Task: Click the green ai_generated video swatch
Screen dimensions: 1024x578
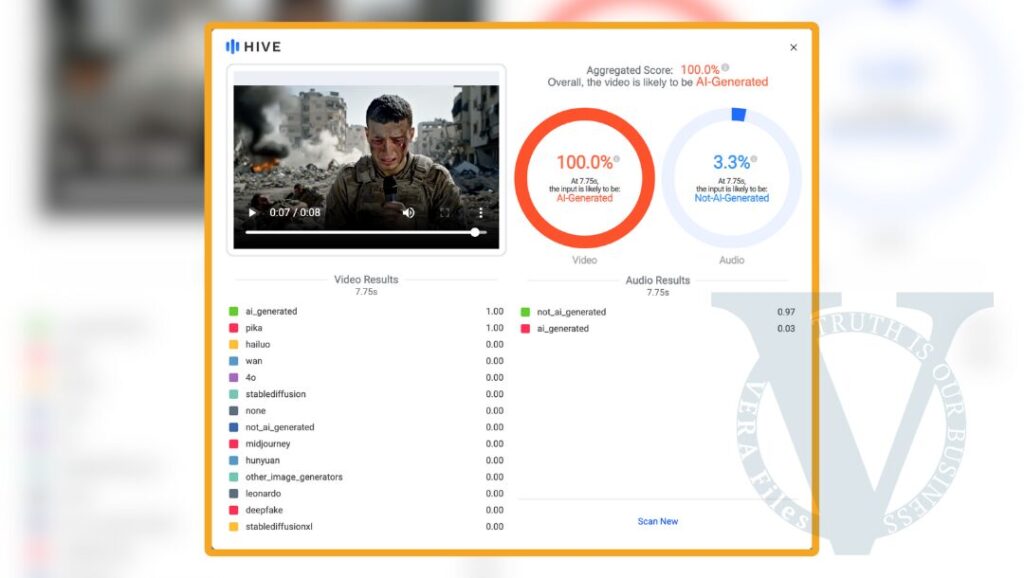Action: [x=233, y=312]
